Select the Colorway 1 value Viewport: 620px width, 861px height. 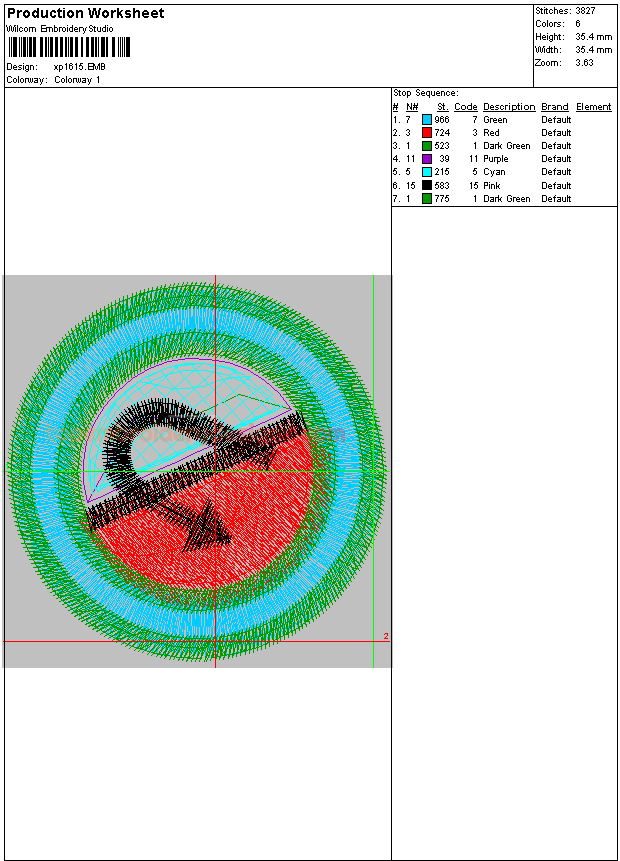point(77,80)
